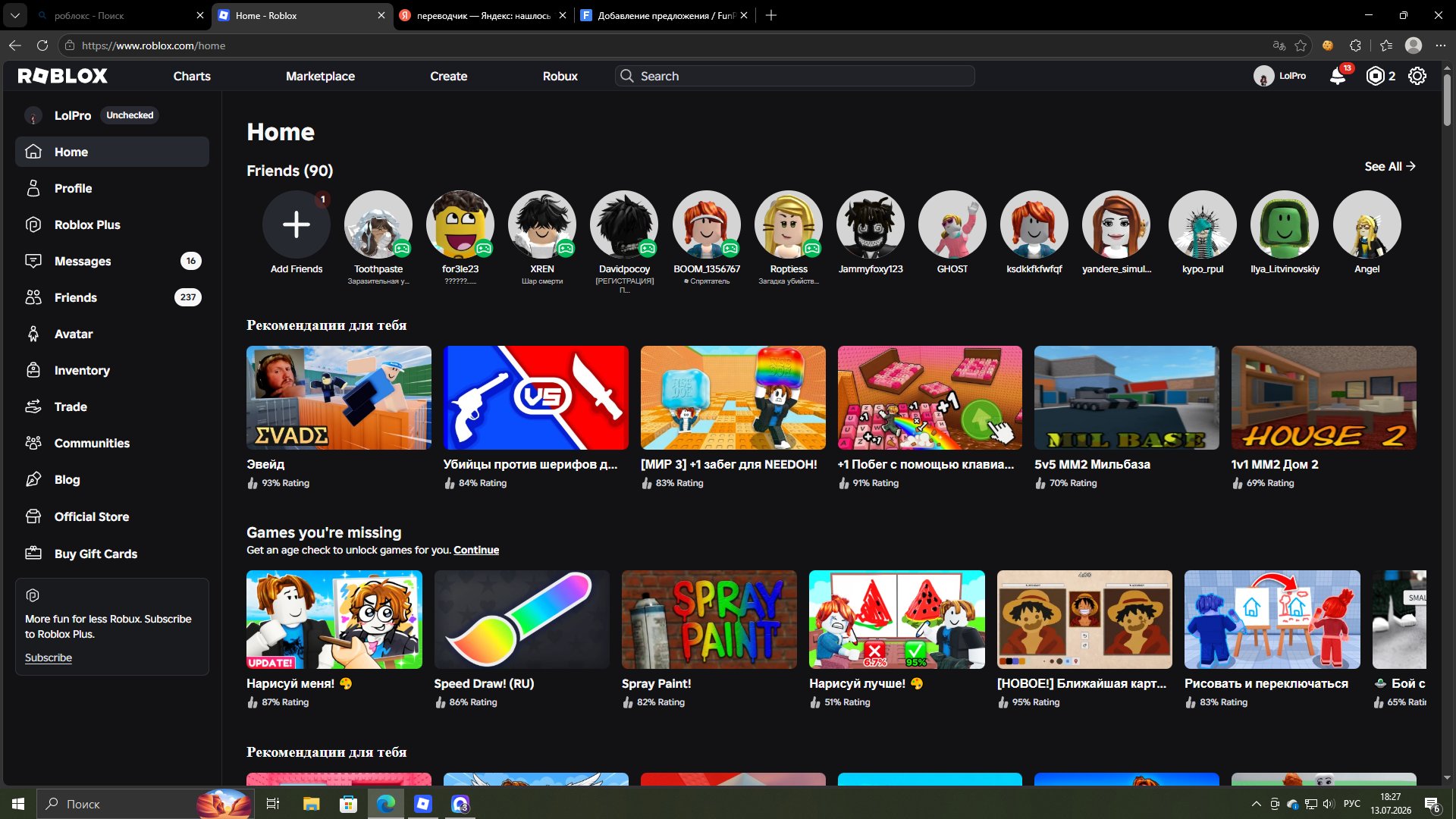Click the Roblox search field
Image resolution: width=1456 pixels, height=819 pixels.
click(x=795, y=76)
